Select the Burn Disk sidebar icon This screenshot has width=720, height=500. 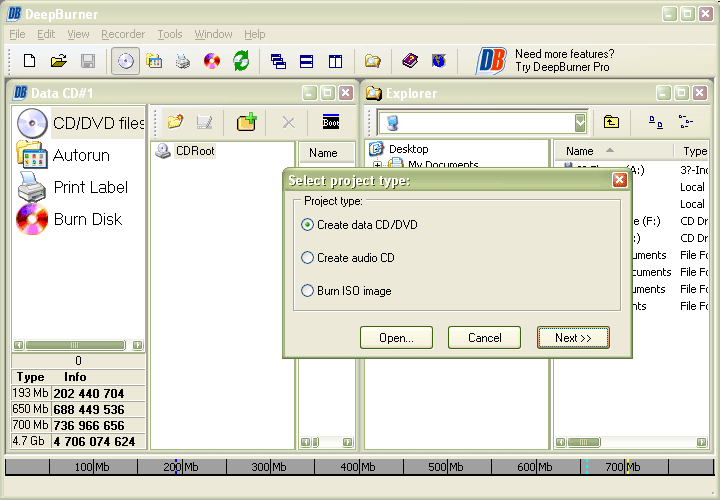point(32,219)
